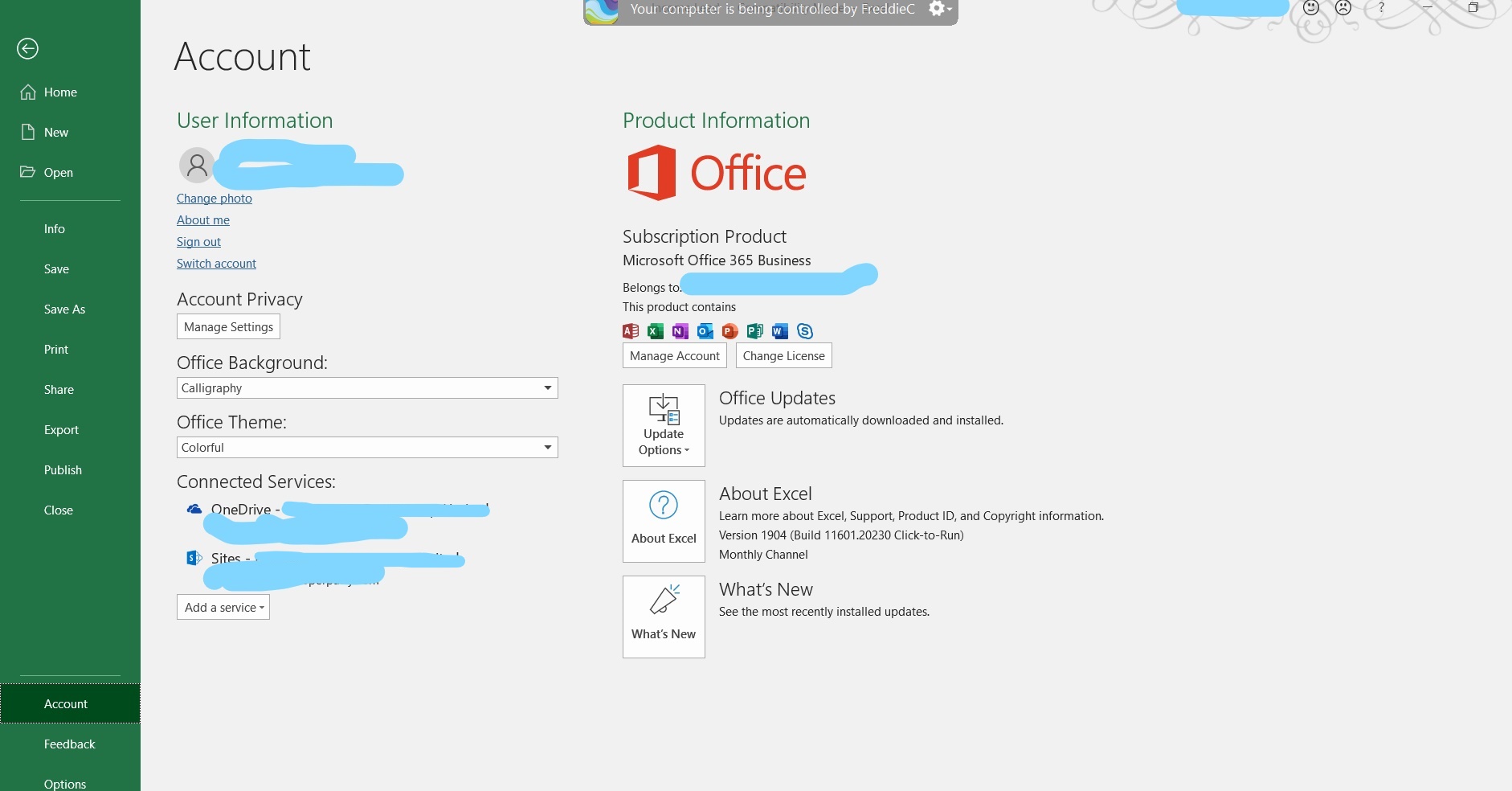Viewport: 1512px width, 791px height.
Task: Click the Monthly Channel text
Action: tap(763, 555)
